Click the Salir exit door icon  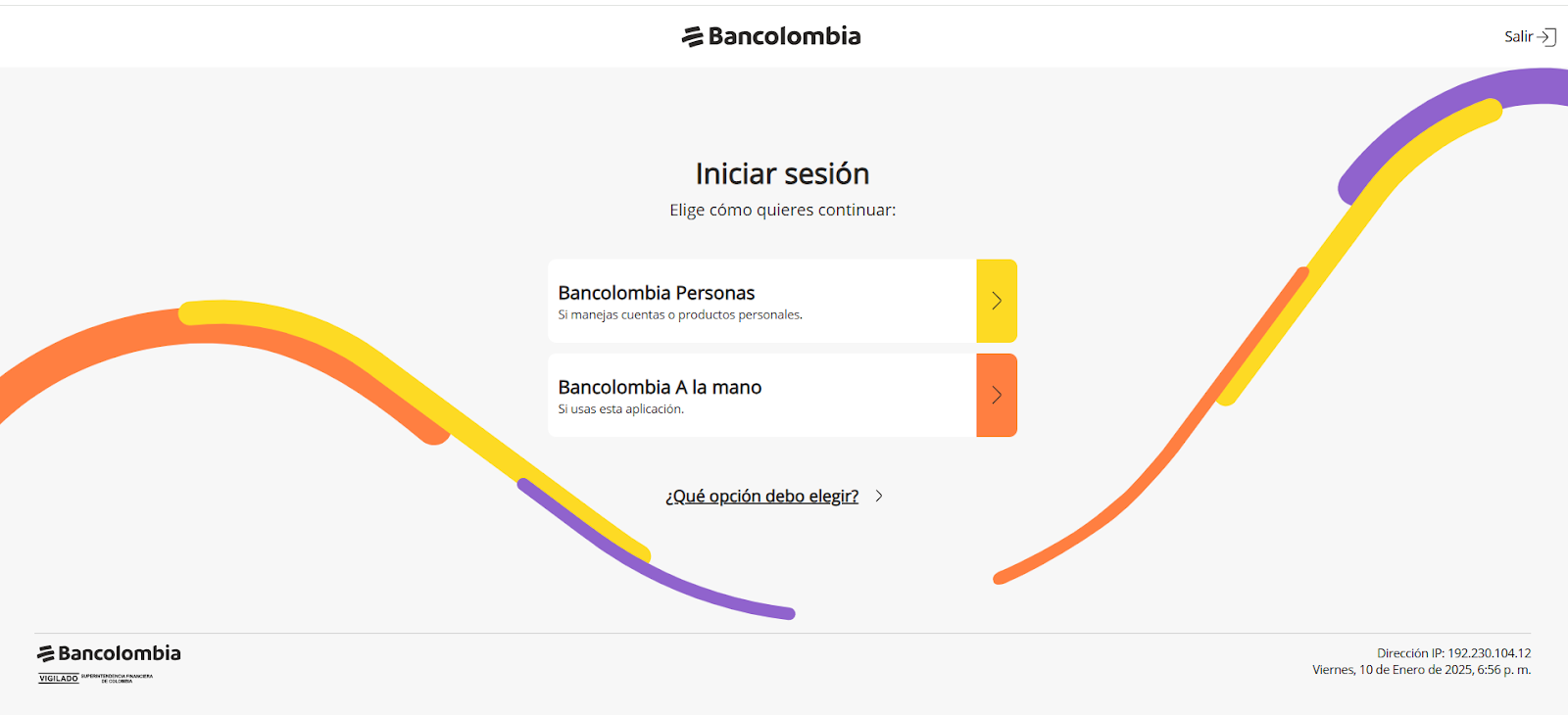coord(1546,37)
